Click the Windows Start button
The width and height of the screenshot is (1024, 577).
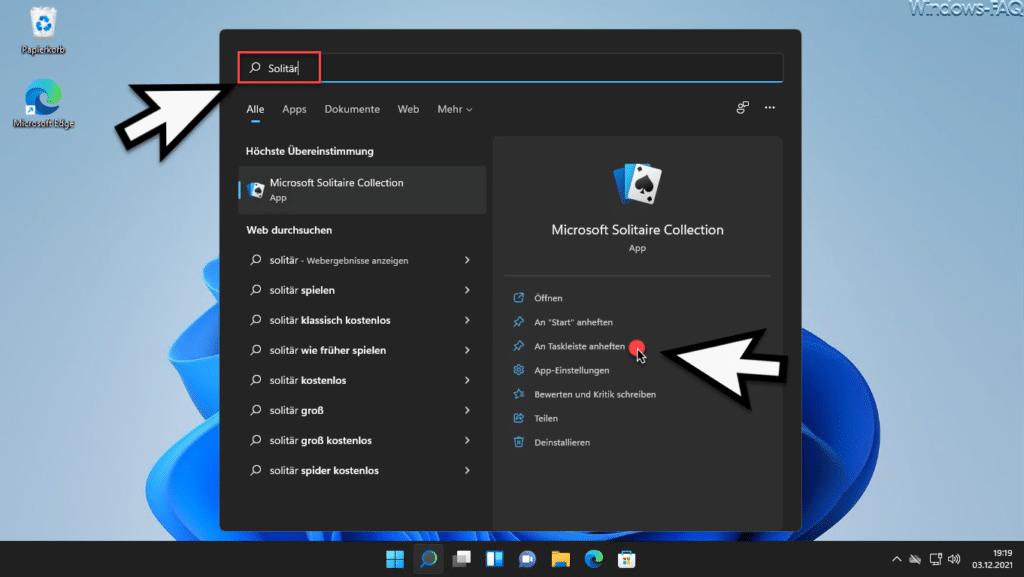(x=395, y=559)
